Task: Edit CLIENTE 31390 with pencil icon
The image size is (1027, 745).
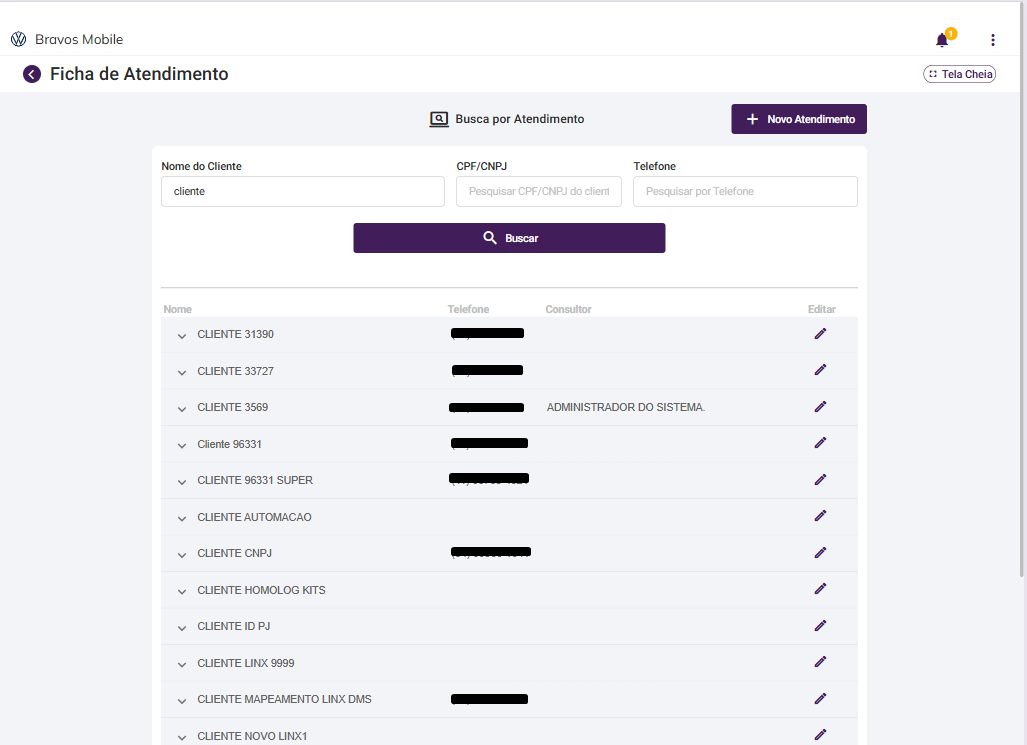Action: [820, 333]
